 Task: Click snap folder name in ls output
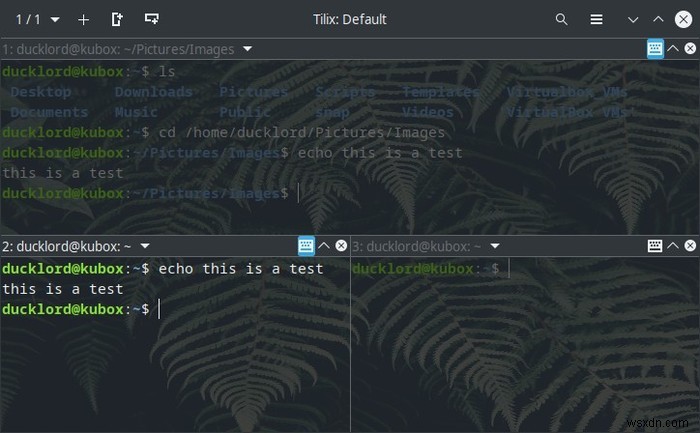pos(332,113)
